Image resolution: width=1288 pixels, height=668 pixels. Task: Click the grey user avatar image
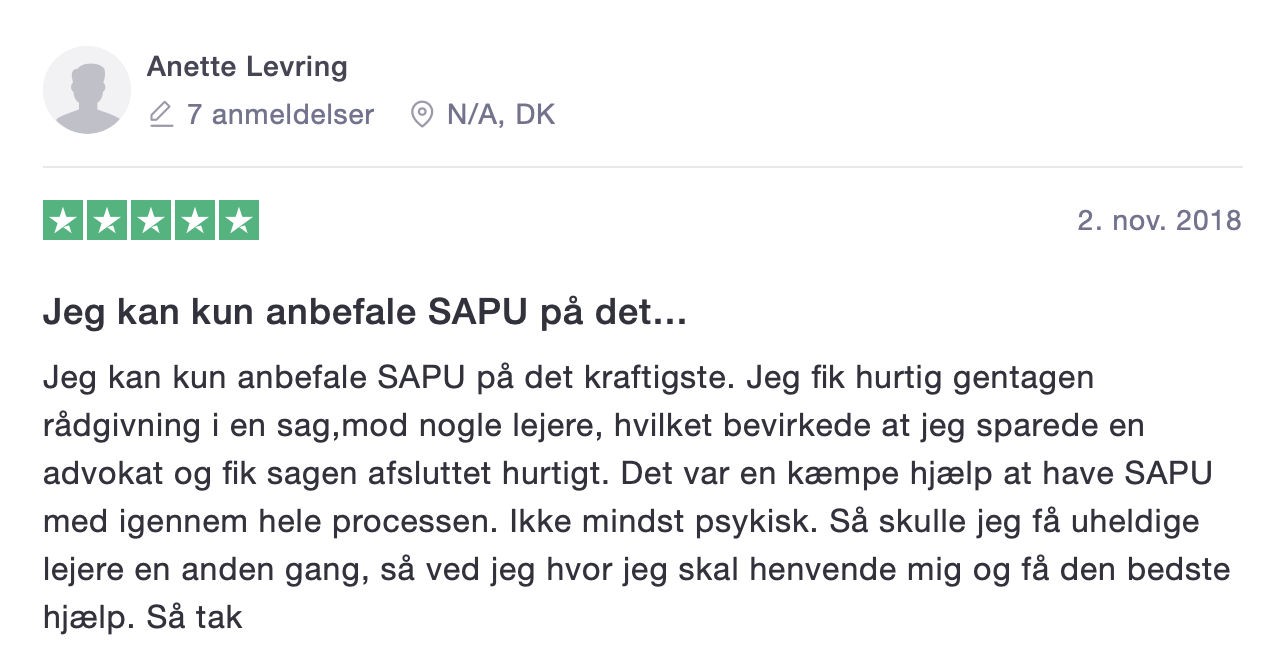87,90
